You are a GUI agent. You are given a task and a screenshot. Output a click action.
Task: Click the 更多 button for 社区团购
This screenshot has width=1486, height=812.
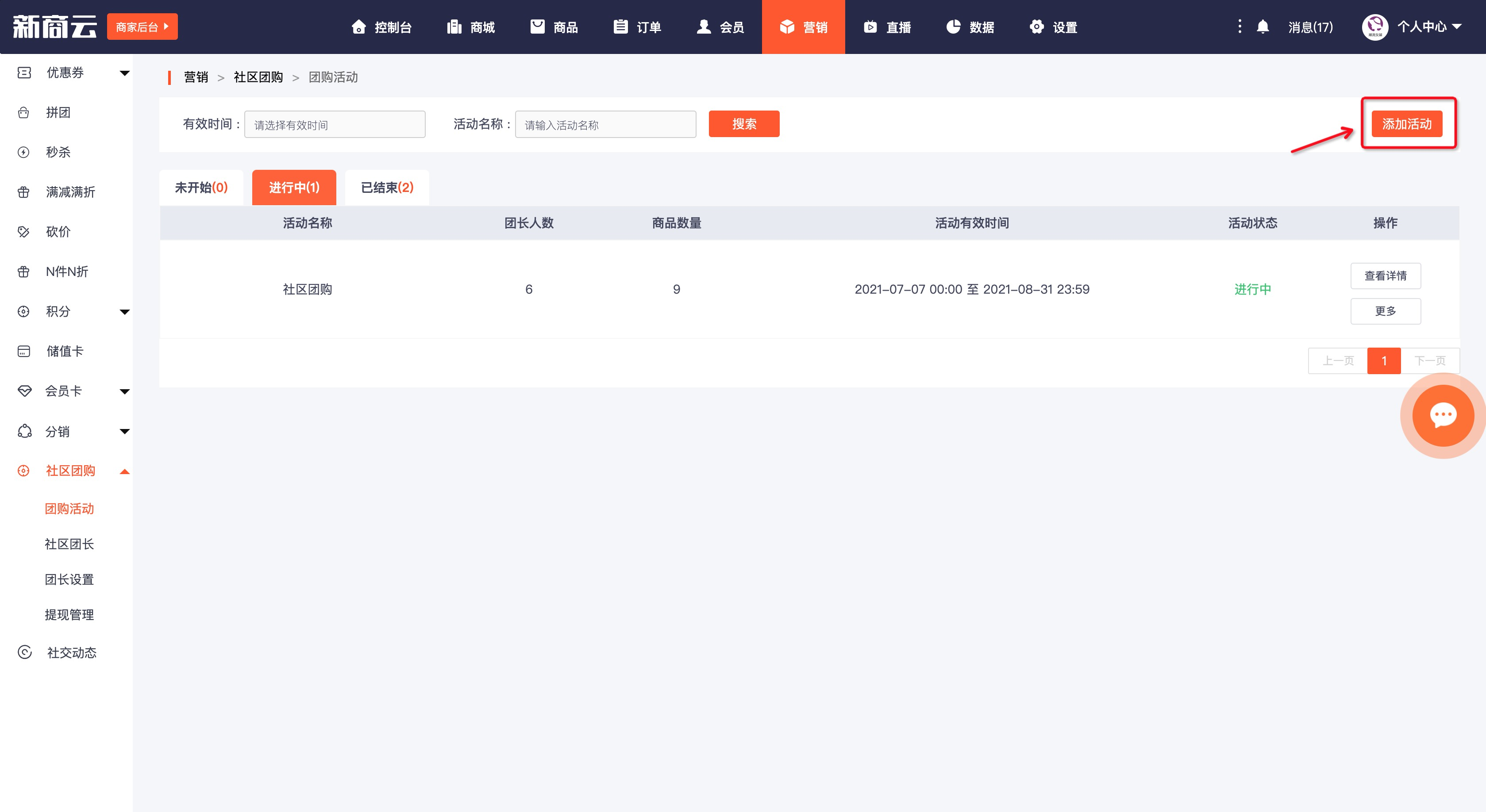point(1386,311)
